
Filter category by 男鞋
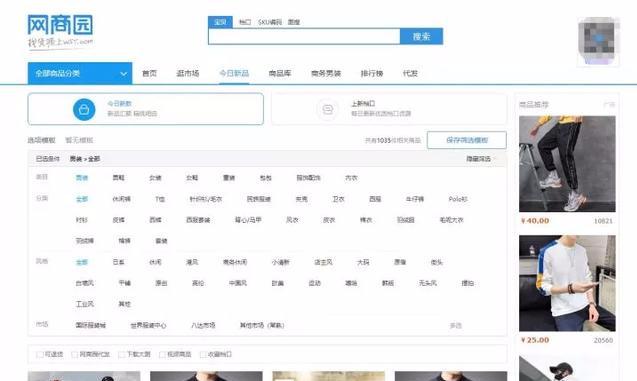point(119,178)
